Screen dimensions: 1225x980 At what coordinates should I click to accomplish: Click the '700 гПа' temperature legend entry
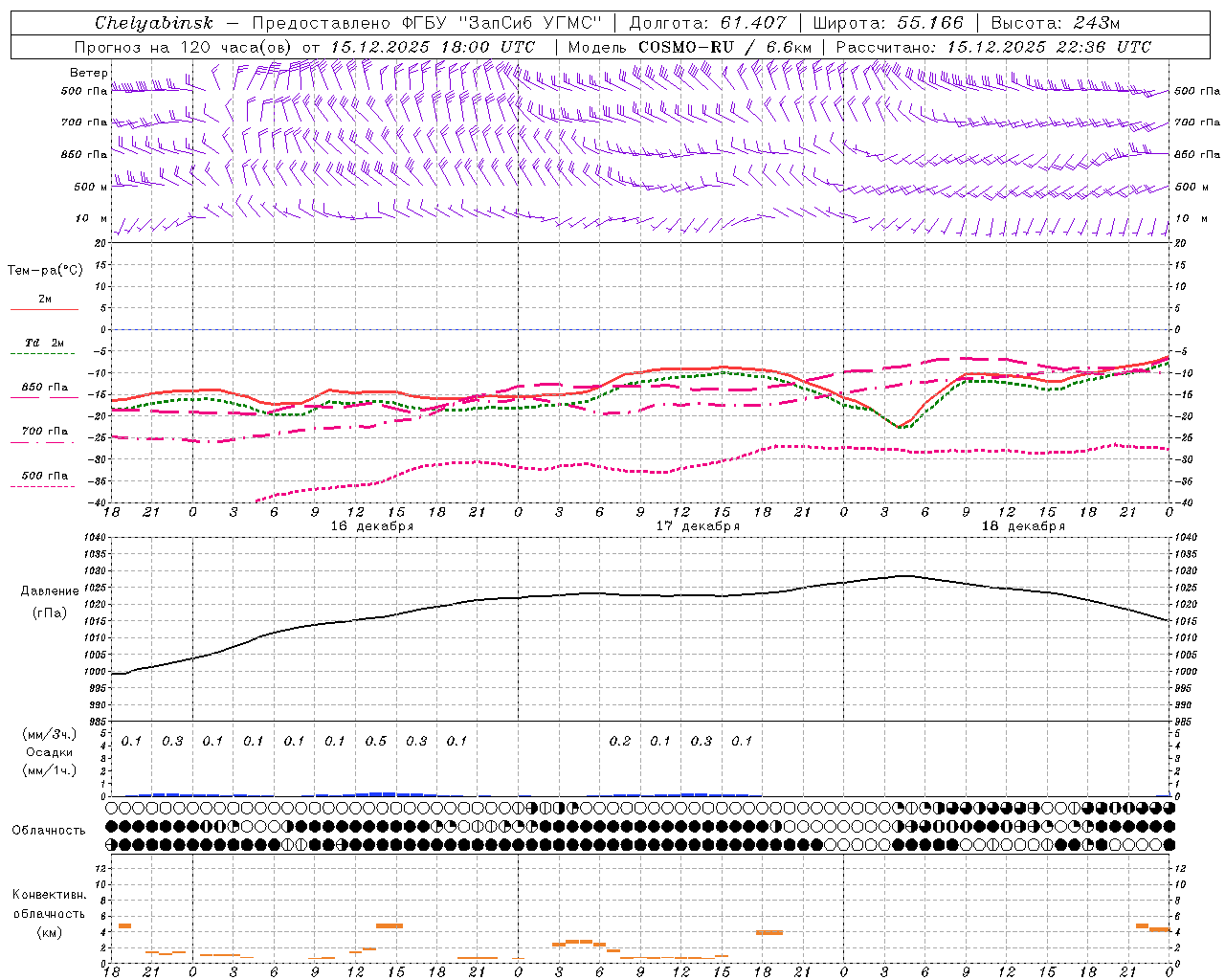point(45,432)
